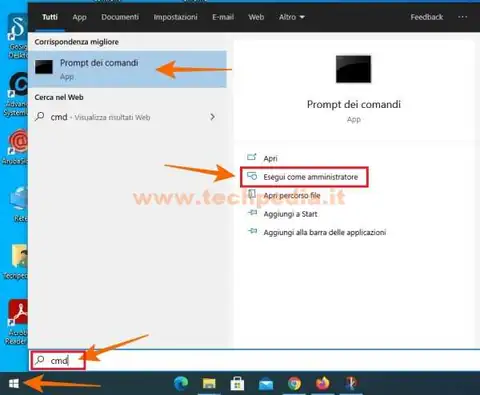Switch to the Documenti tab

pyautogui.click(x=120, y=17)
